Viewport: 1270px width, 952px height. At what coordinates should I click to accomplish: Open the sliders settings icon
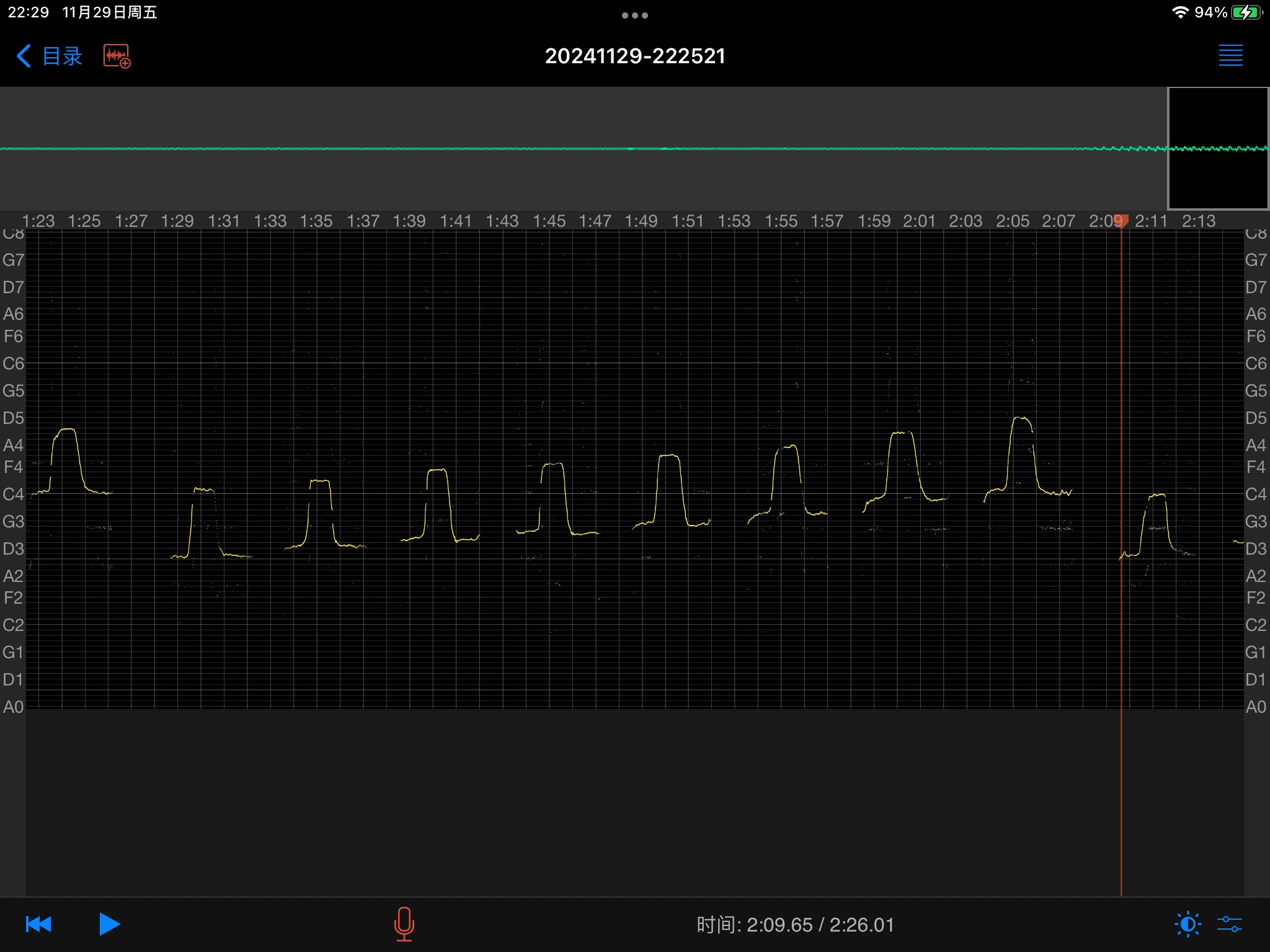(1229, 924)
